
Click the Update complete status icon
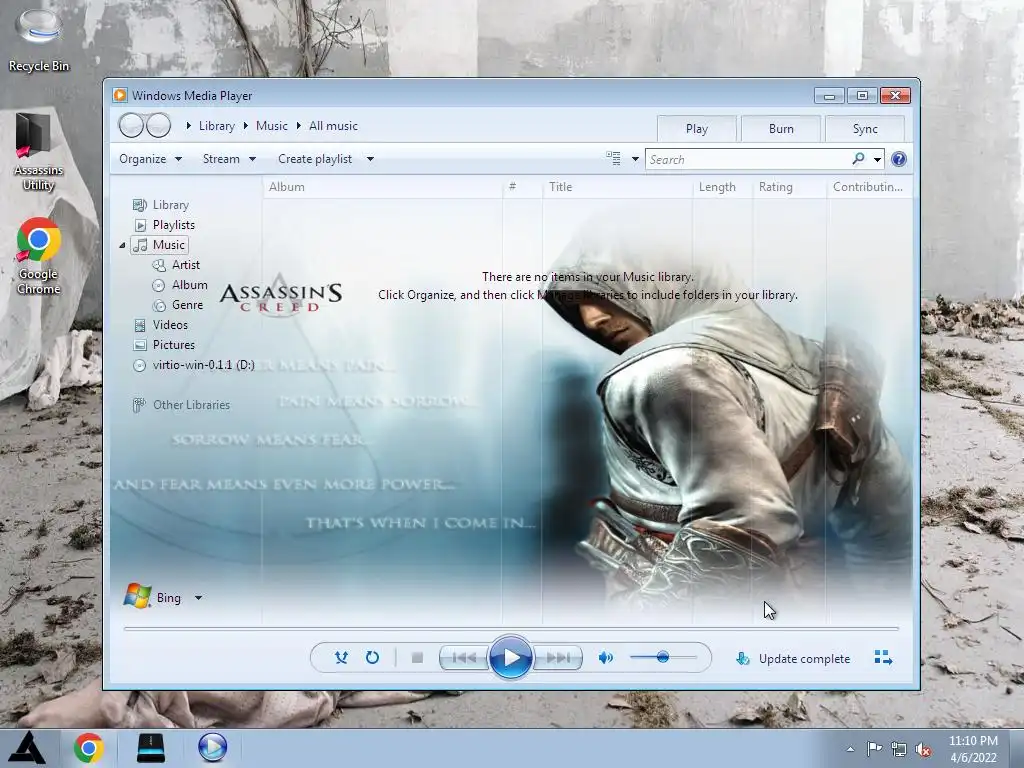(x=743, y=658)
